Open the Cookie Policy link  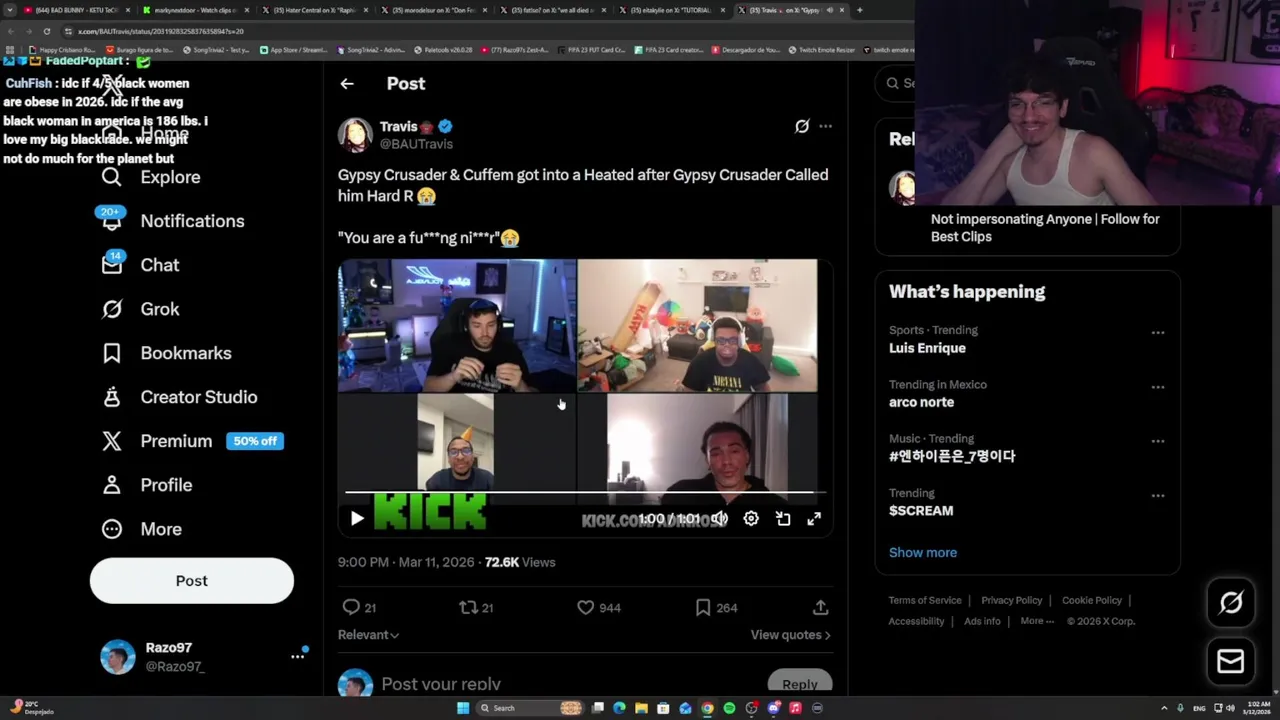(x=1092, y=600)
